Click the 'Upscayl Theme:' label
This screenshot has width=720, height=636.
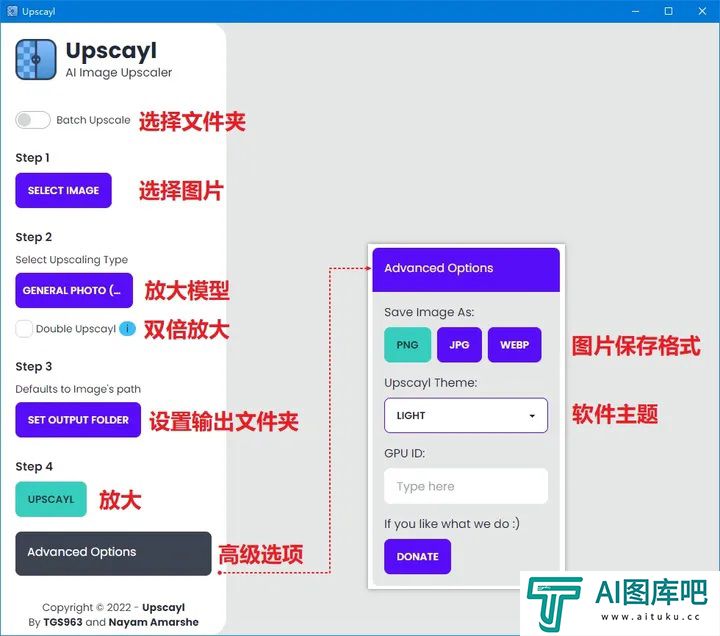pos(431,383)
